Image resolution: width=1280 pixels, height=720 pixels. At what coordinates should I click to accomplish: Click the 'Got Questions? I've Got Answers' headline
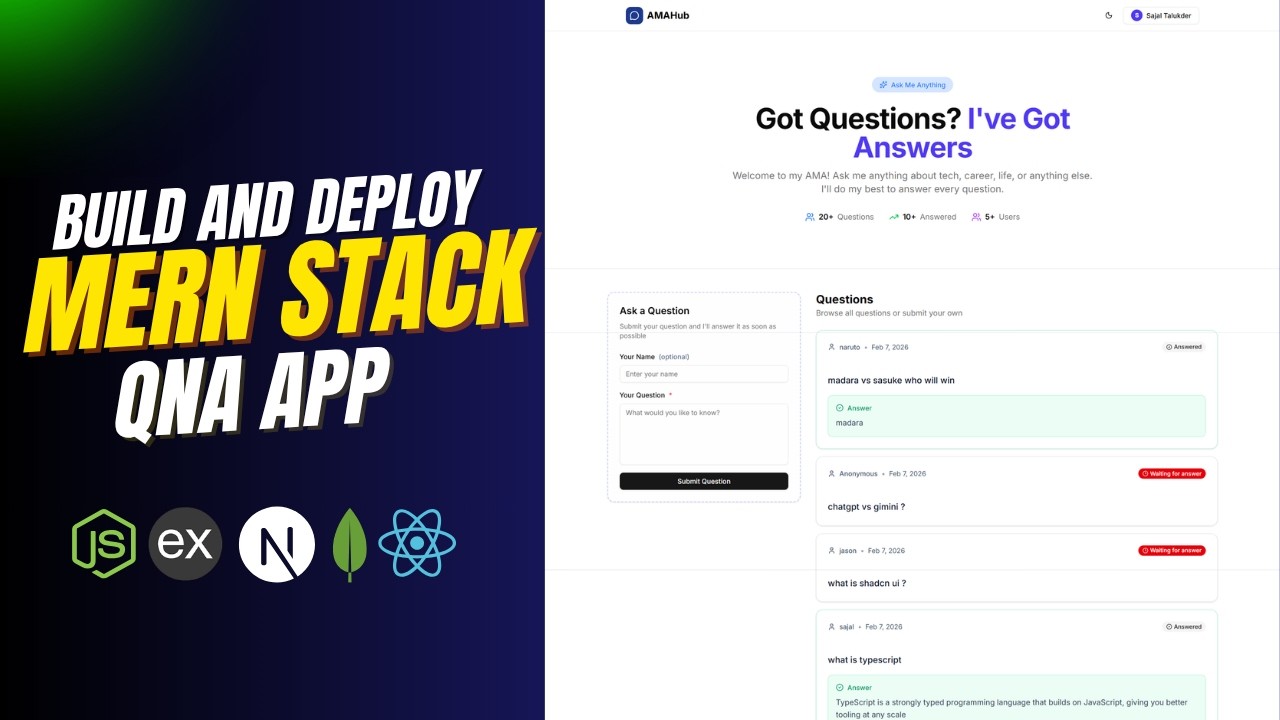pyautogui.click(x=913, y=133)
